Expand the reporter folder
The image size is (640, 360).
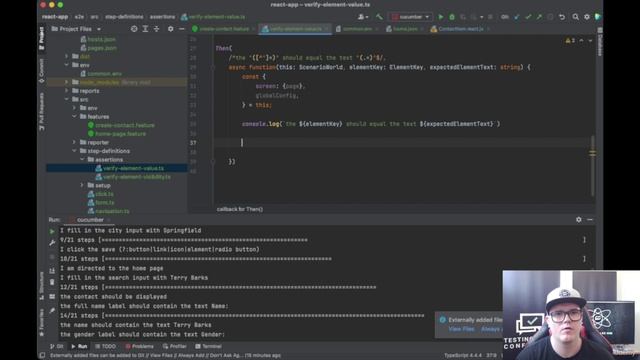point(74,142)
